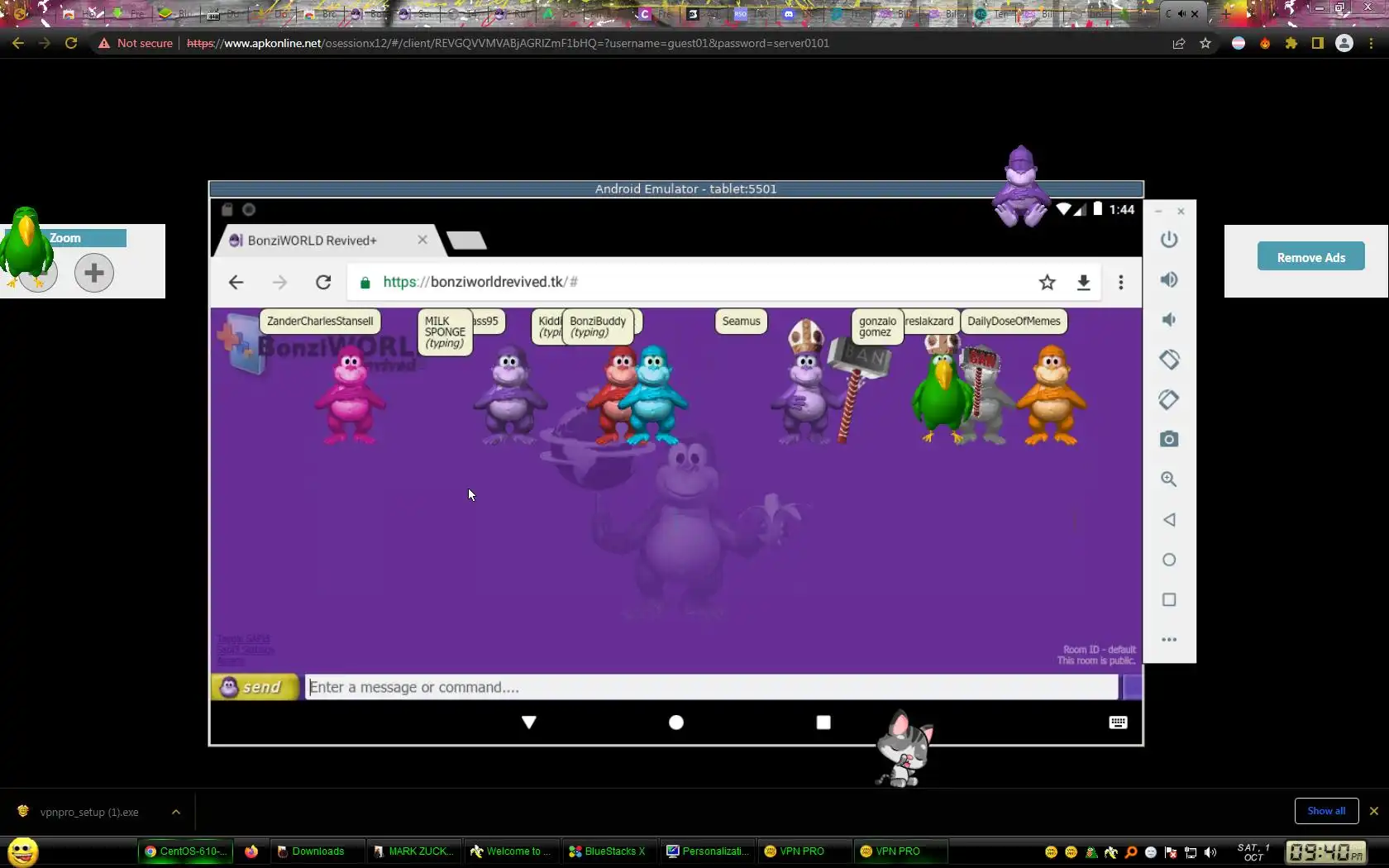Screen dimensions: 1389x868
Task: Open Chrome profile avatar menu
Action: click(1344, 43)
